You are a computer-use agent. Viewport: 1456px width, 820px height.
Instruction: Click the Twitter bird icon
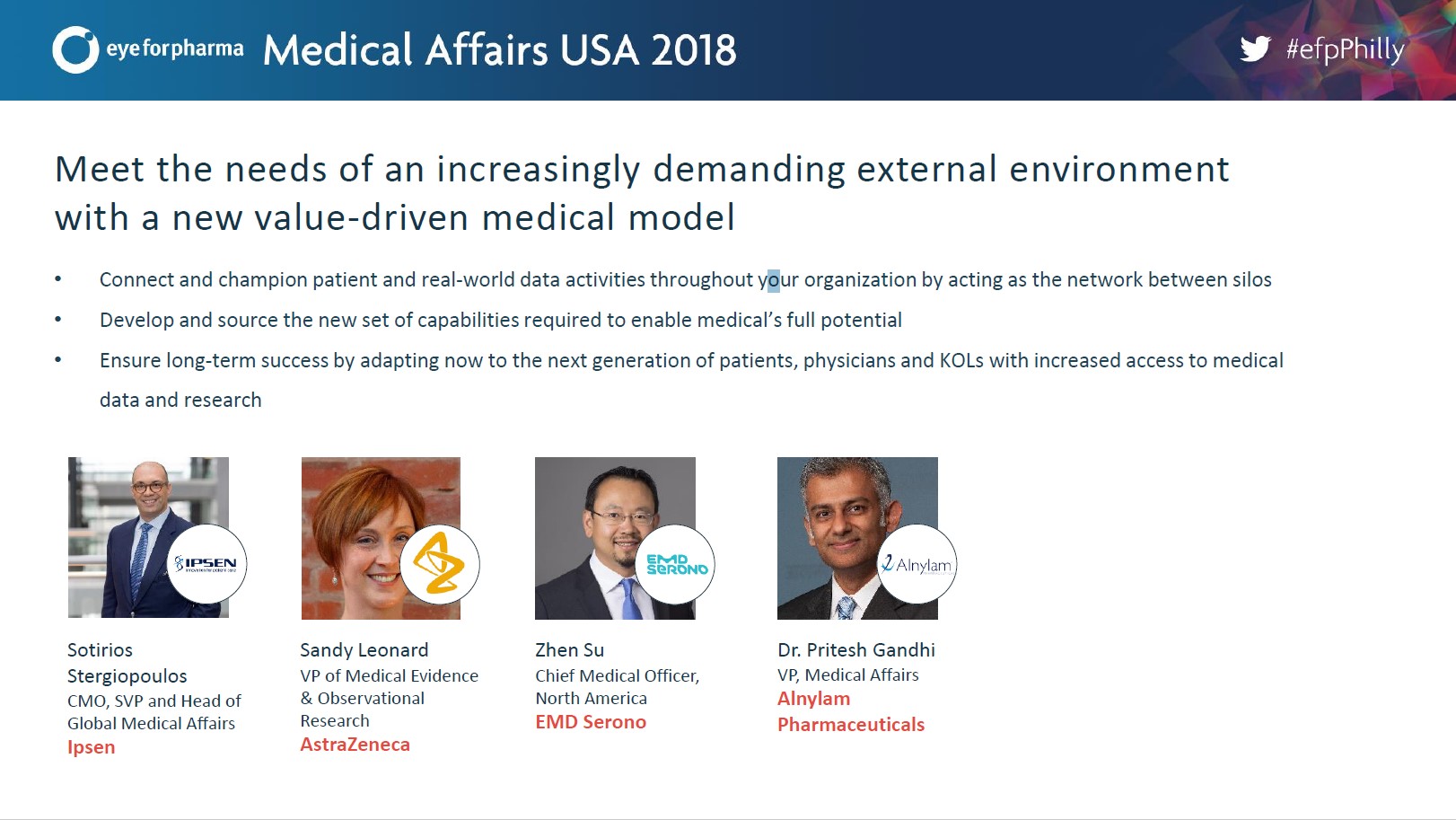pyautogui.click(x=1255, y=48)
